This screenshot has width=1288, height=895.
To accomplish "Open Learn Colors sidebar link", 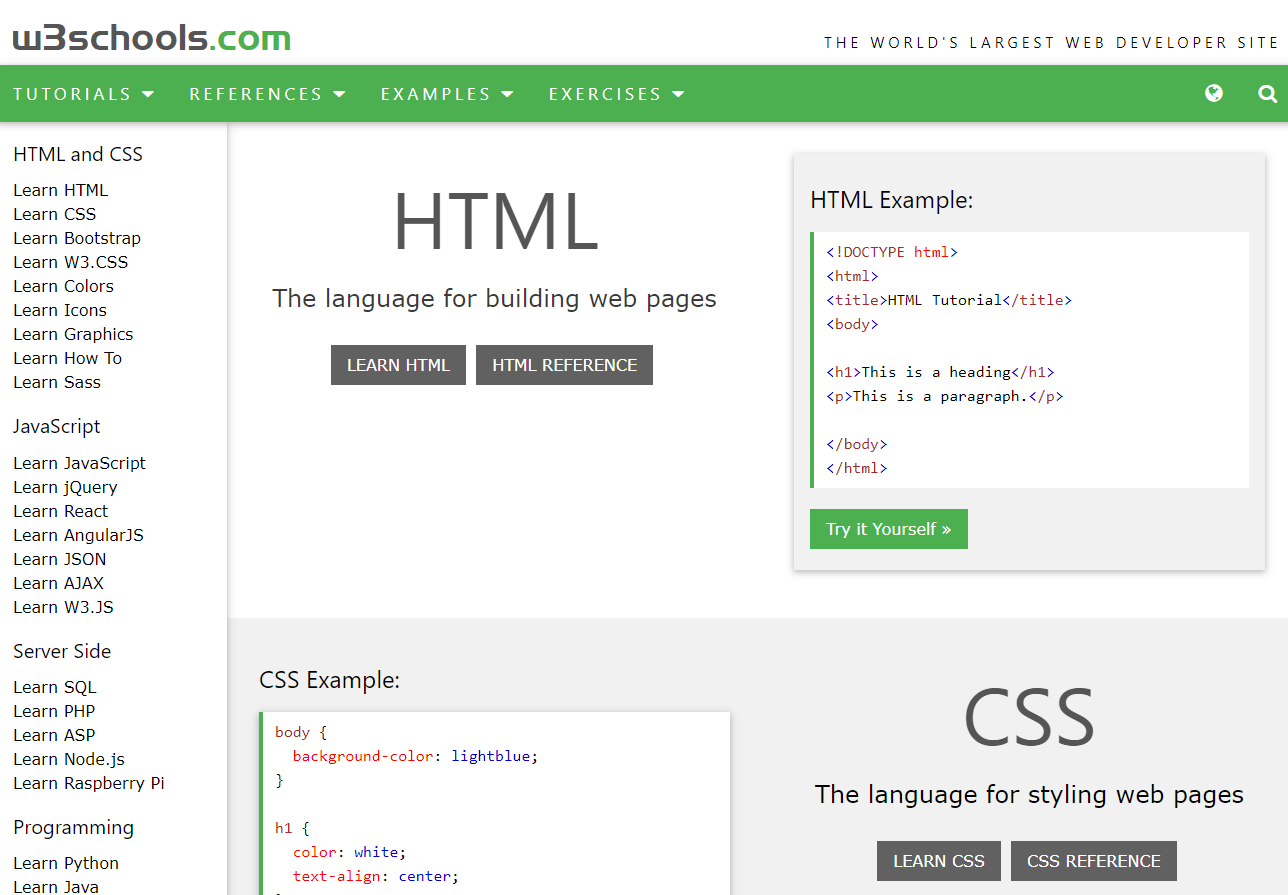I will pyautogui.click(x=63, y=286).
